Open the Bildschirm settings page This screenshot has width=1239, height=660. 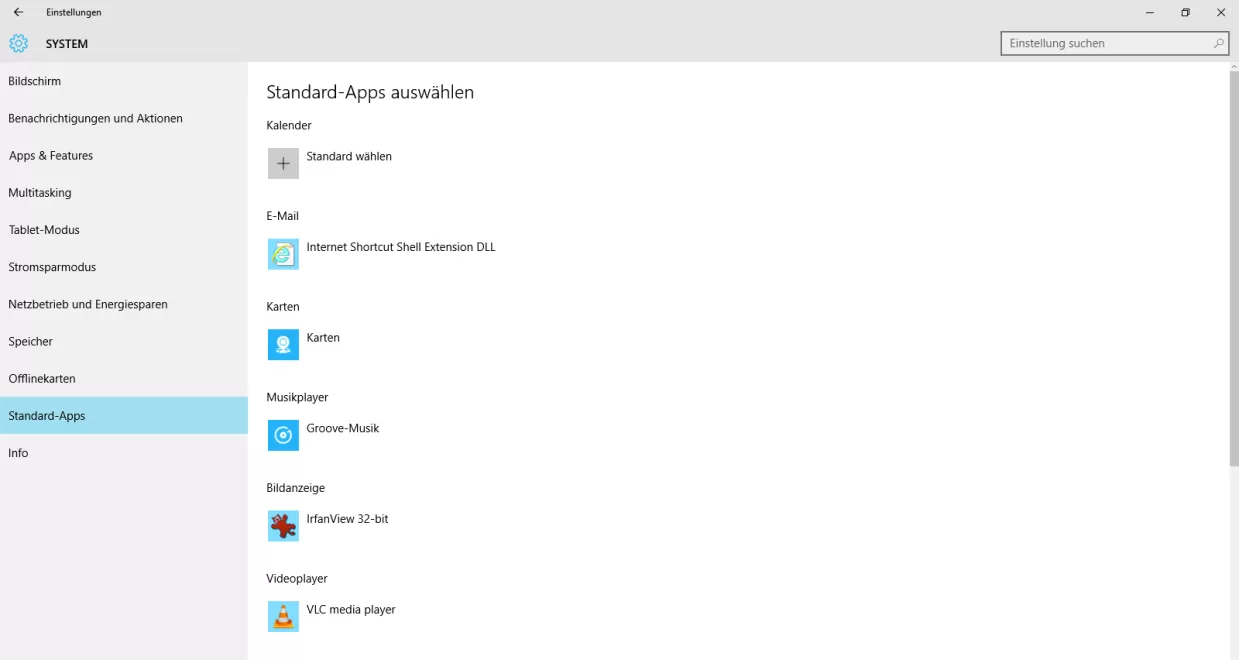(35, 81)
